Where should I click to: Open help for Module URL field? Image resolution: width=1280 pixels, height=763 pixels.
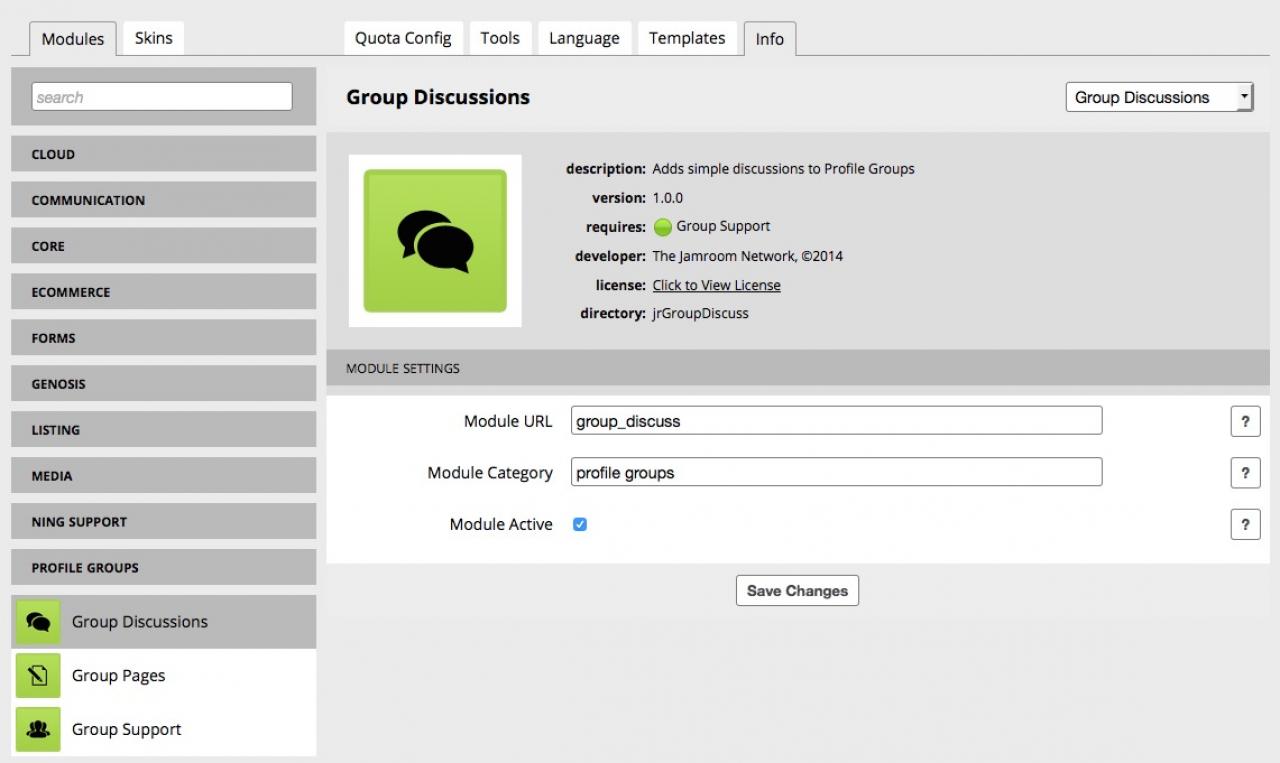1245,422
